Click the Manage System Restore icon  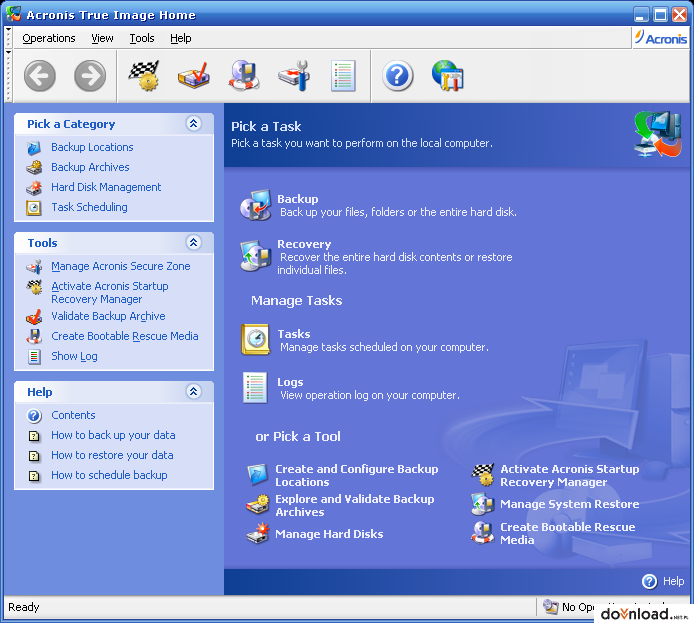(x=483, y=504)
